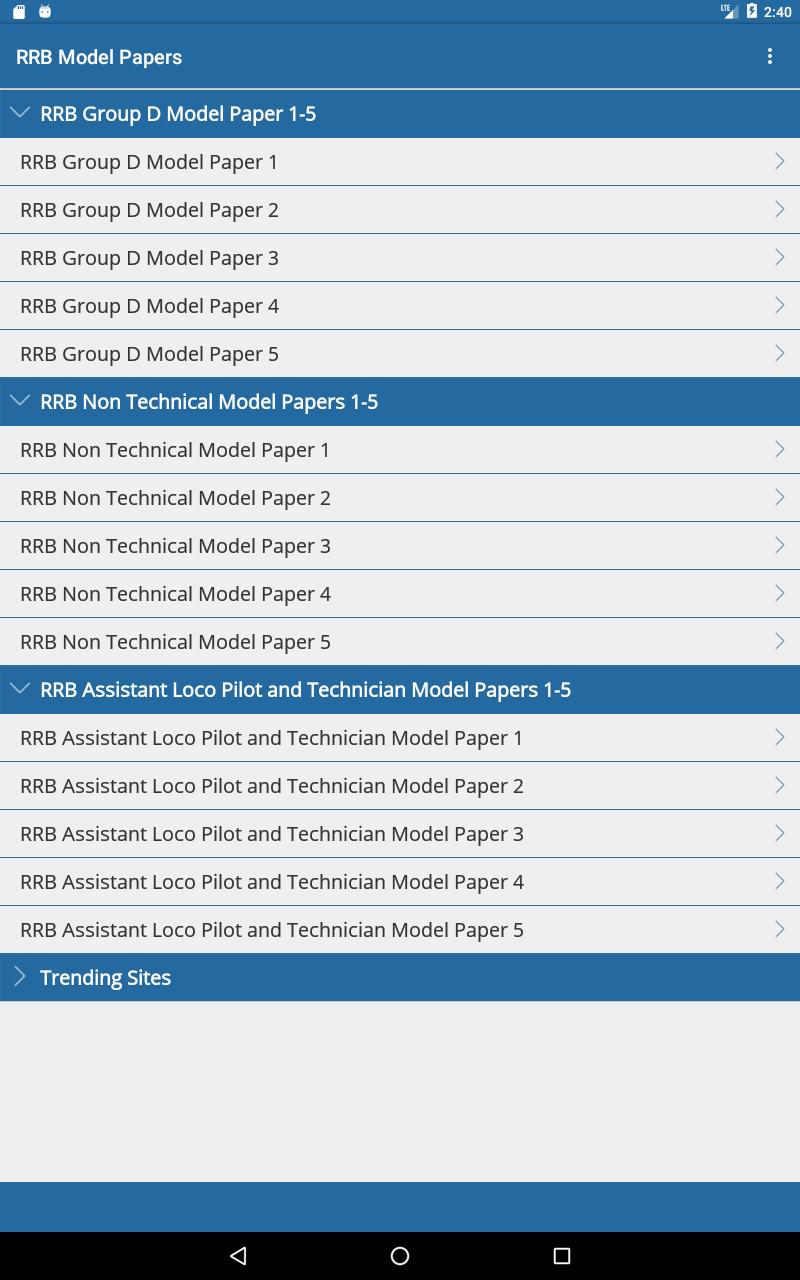Image resolution: width=800 pixels, height=1280 pixels.
Task: Open RRB Group D Model Paper 4
Action: (400, 306)
